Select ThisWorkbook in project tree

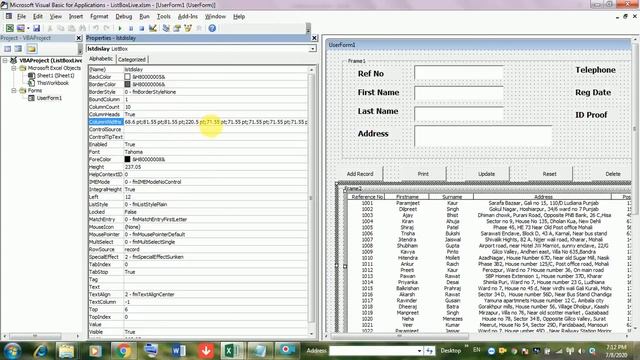[53, 83]
